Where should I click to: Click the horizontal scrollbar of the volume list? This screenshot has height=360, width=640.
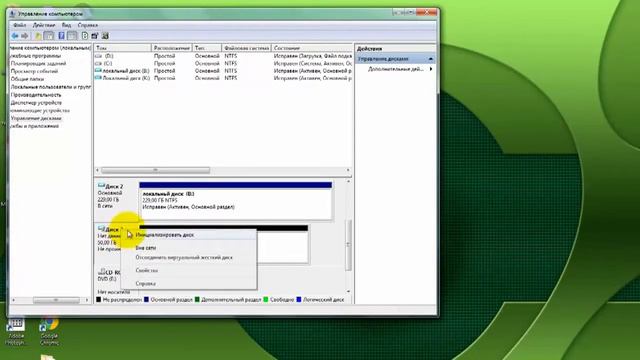click(x=156, y=170)
